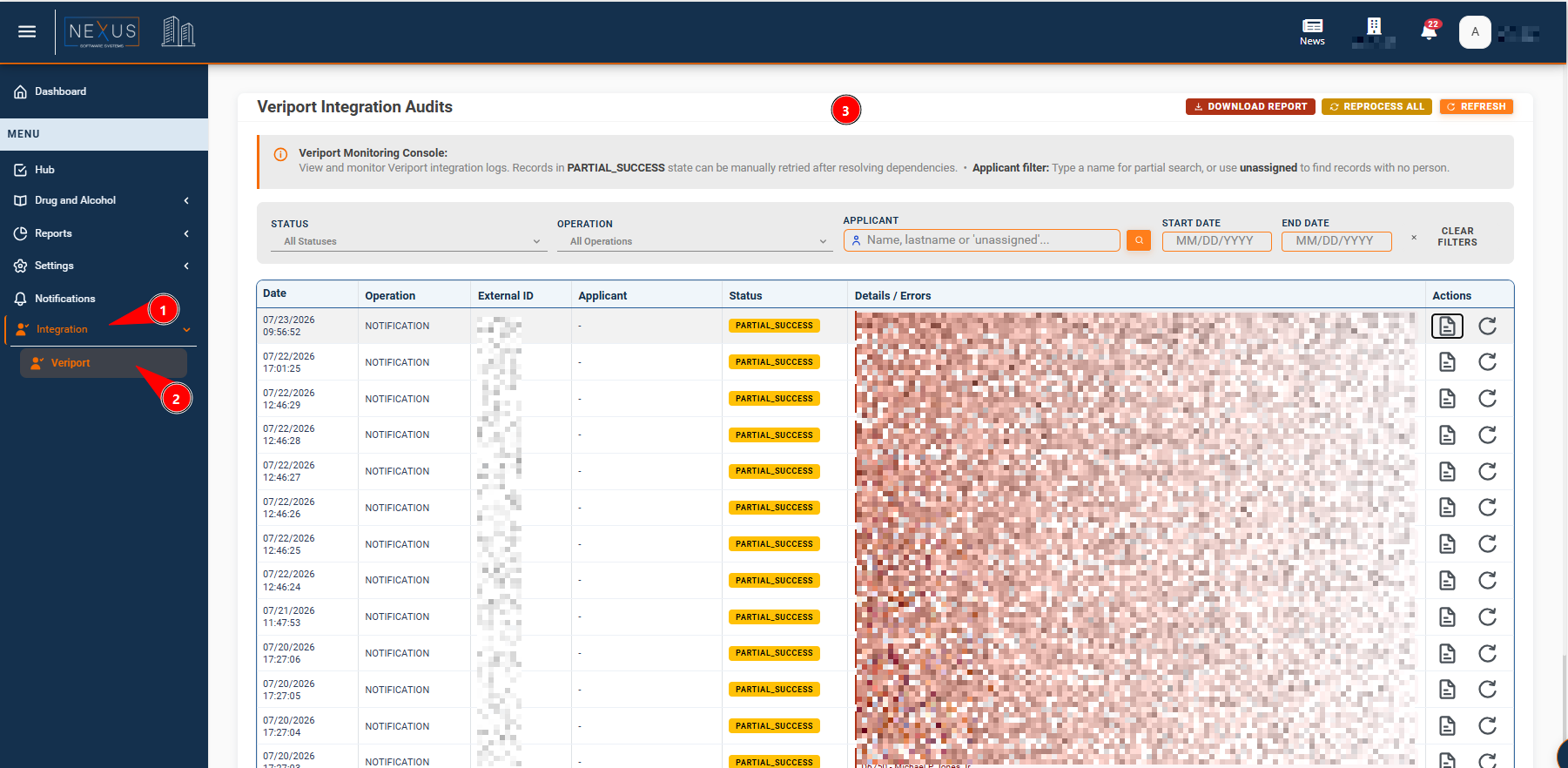The image size is (1568, 768).
Task: Click the orange applicant search button
Action: click(x=1139, y=240)
